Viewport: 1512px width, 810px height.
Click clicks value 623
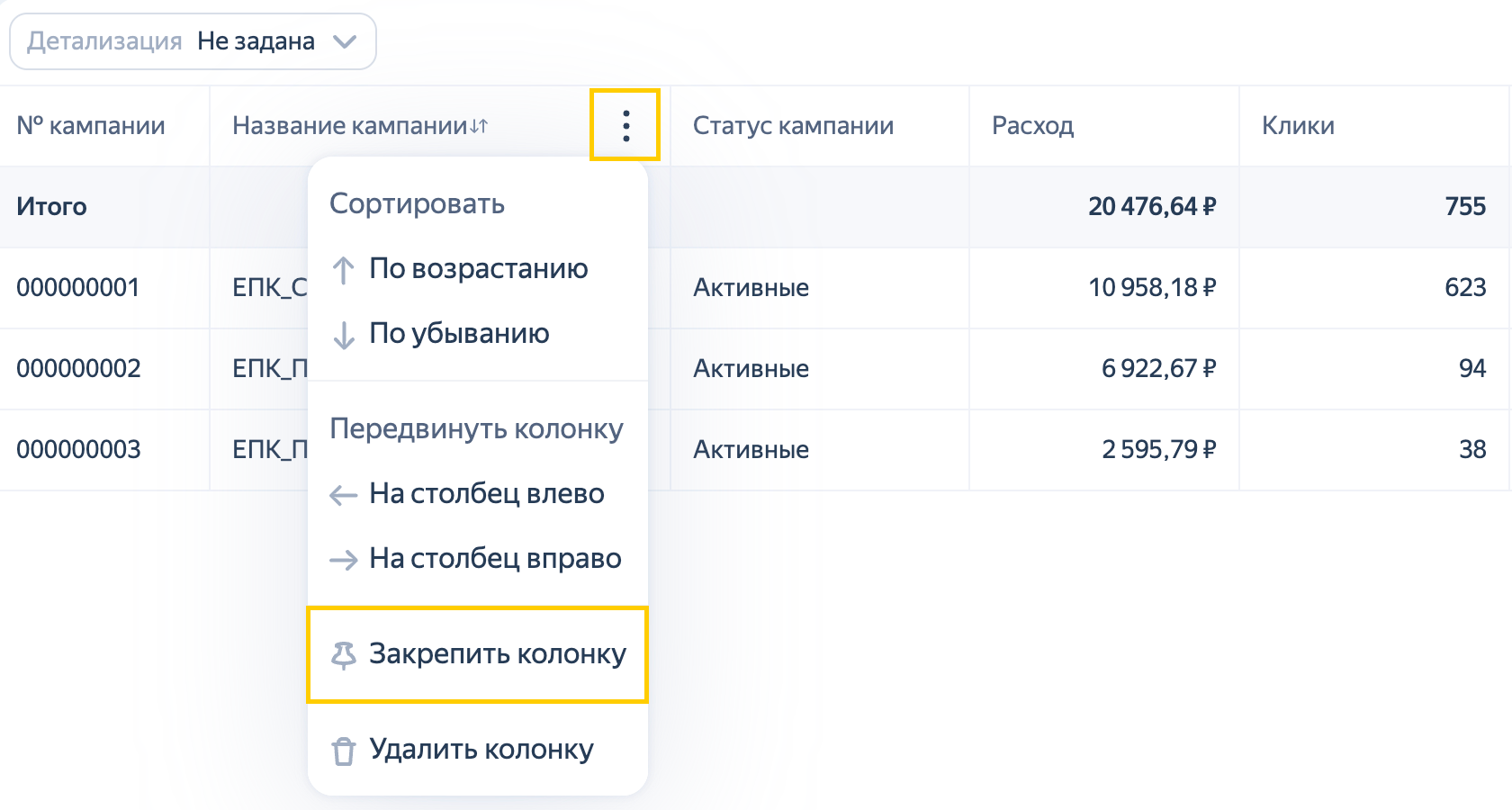coord(1465,288)
